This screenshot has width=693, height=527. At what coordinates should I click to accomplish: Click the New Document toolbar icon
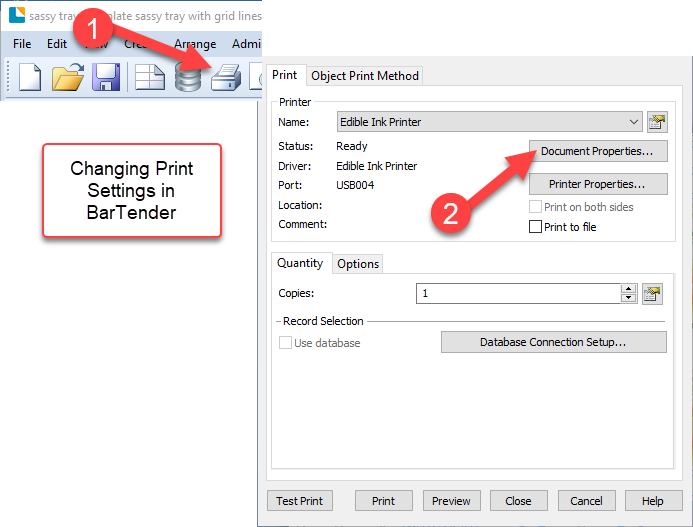[29, 77]
